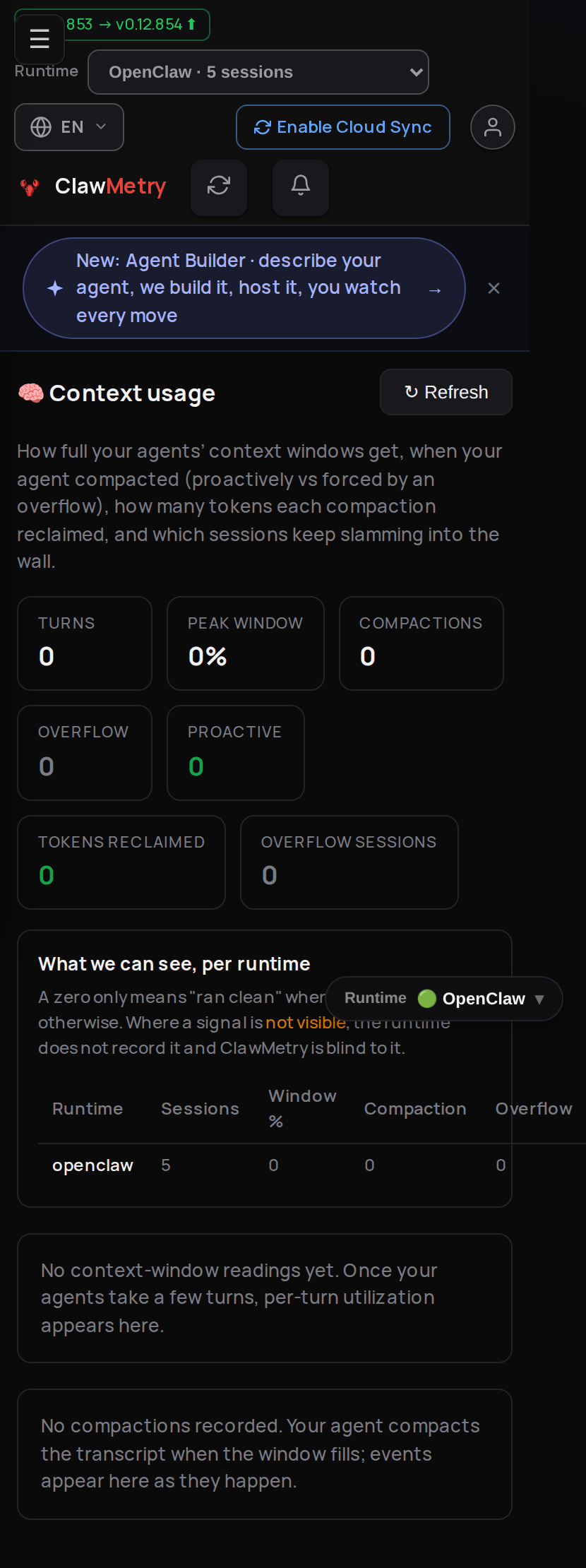Enable Cloud Sync
Viewport: 586px width, 1568px height.
coord(343,127)
